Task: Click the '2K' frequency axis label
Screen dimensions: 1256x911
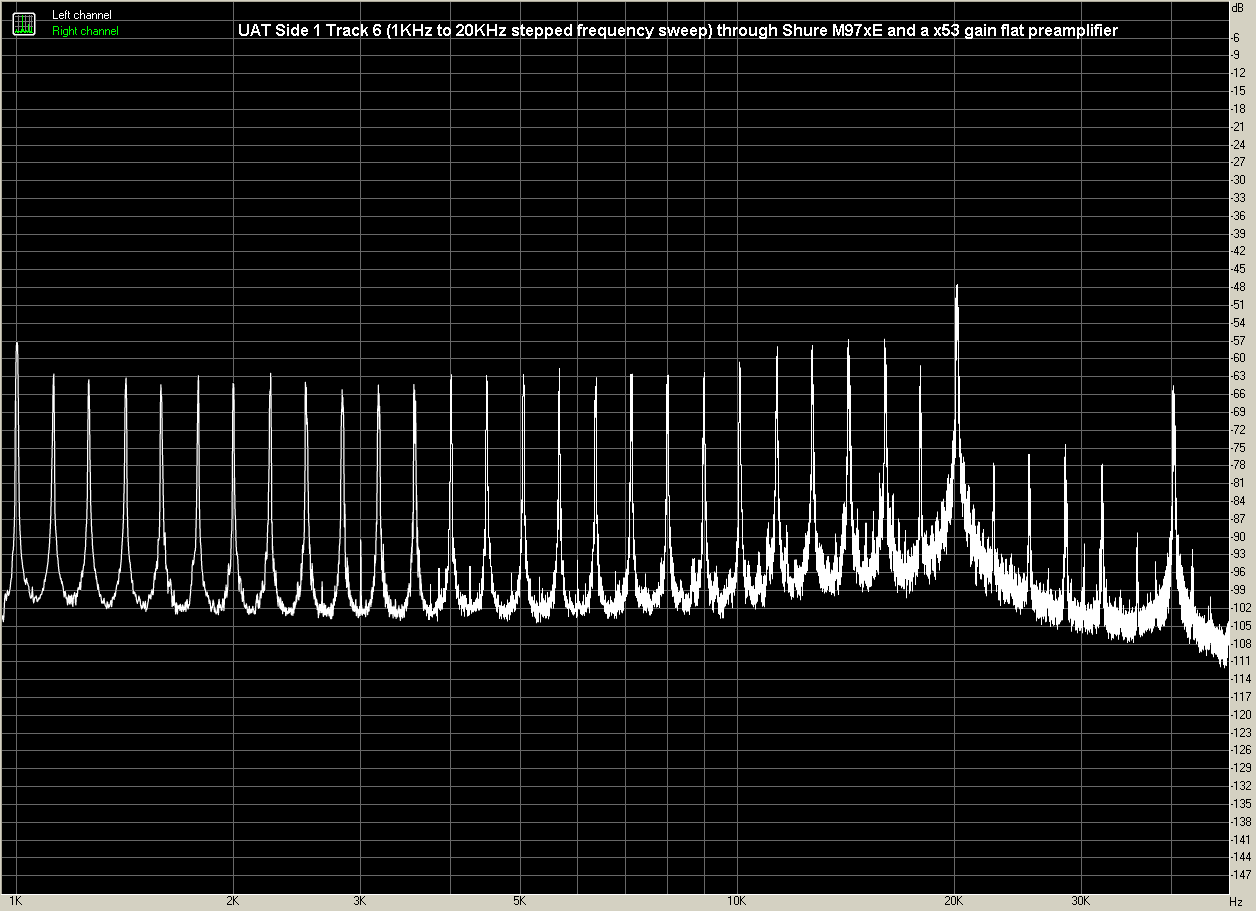Action: [x=234, y=902]
